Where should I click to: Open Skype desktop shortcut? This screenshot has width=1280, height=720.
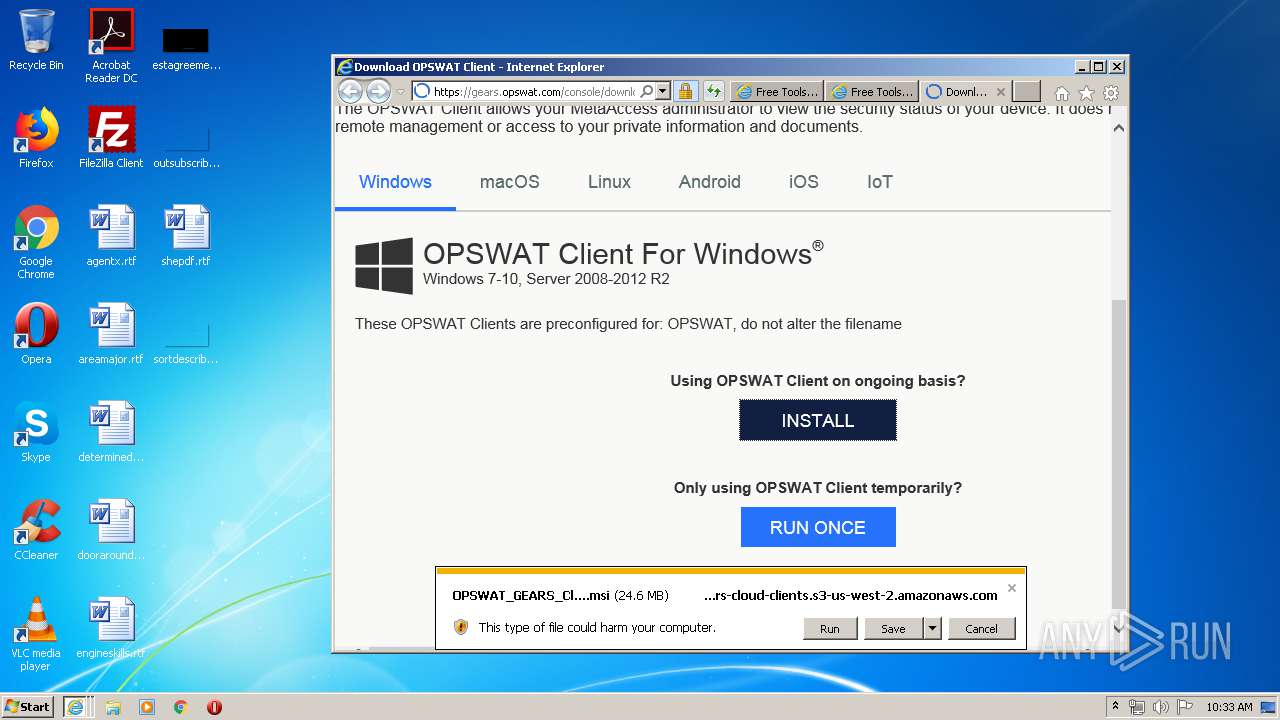click(36, 432)
